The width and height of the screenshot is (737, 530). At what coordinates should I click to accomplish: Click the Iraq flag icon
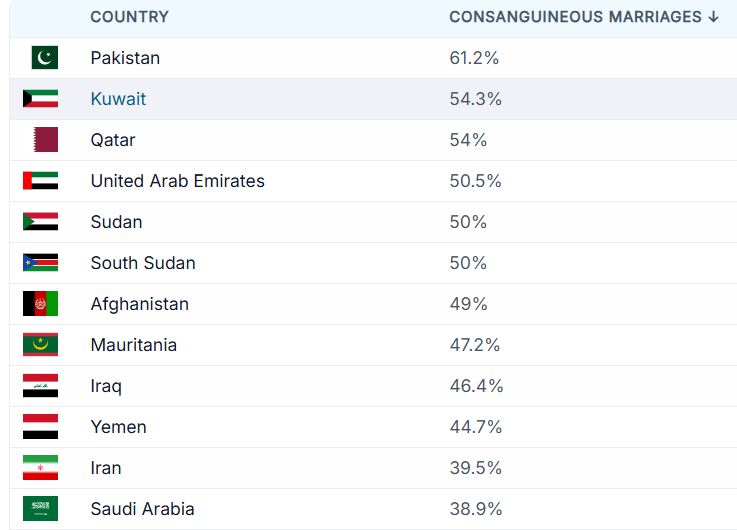[x=40, y=386]
